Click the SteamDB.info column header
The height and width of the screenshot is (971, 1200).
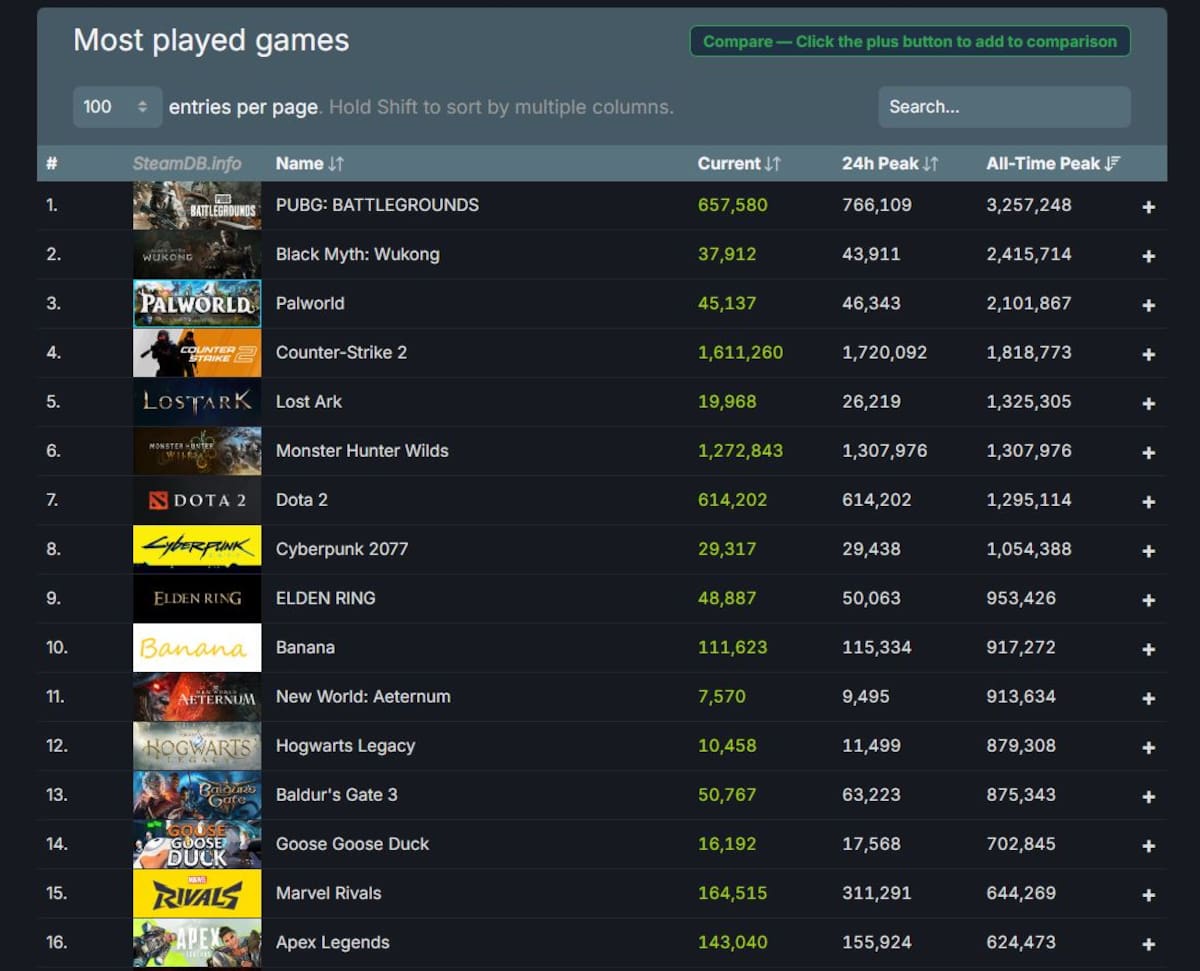tap(187, 163)
